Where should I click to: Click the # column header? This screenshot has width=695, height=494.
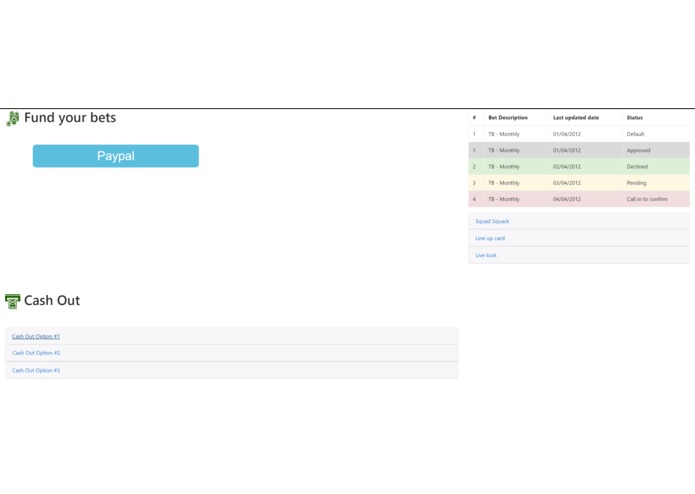click(474, 118)
